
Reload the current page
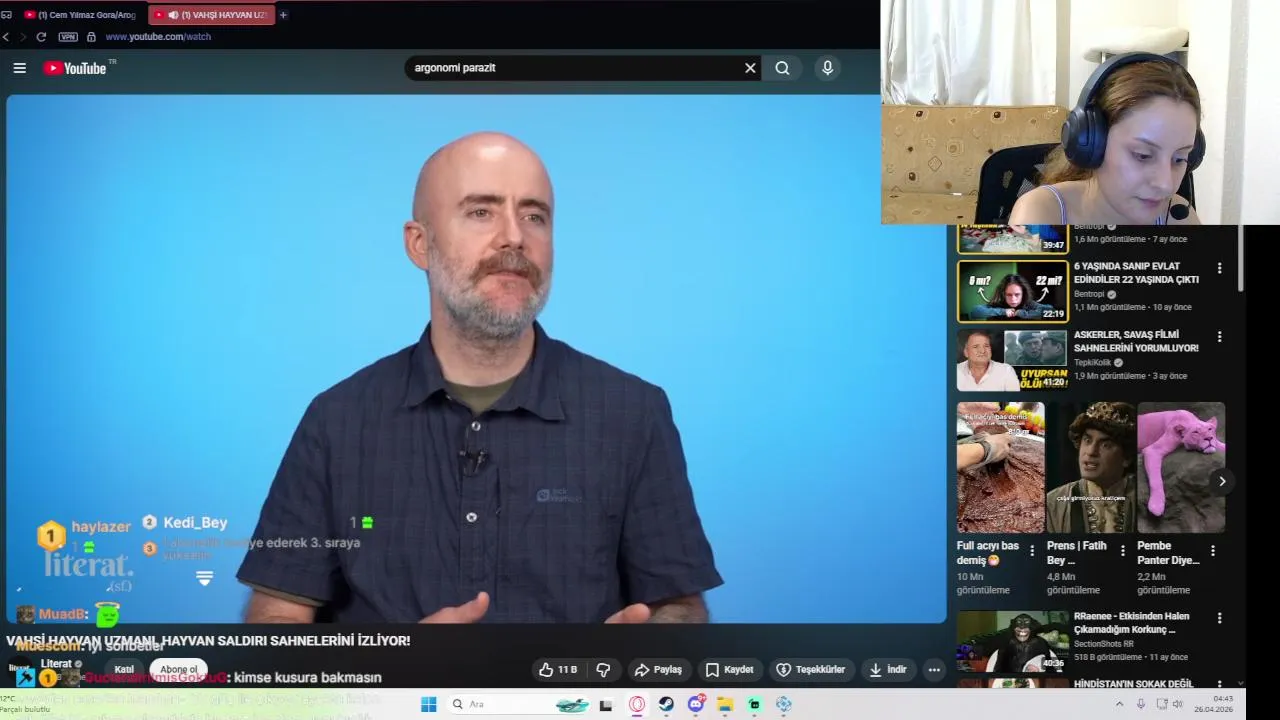point(41,37)
